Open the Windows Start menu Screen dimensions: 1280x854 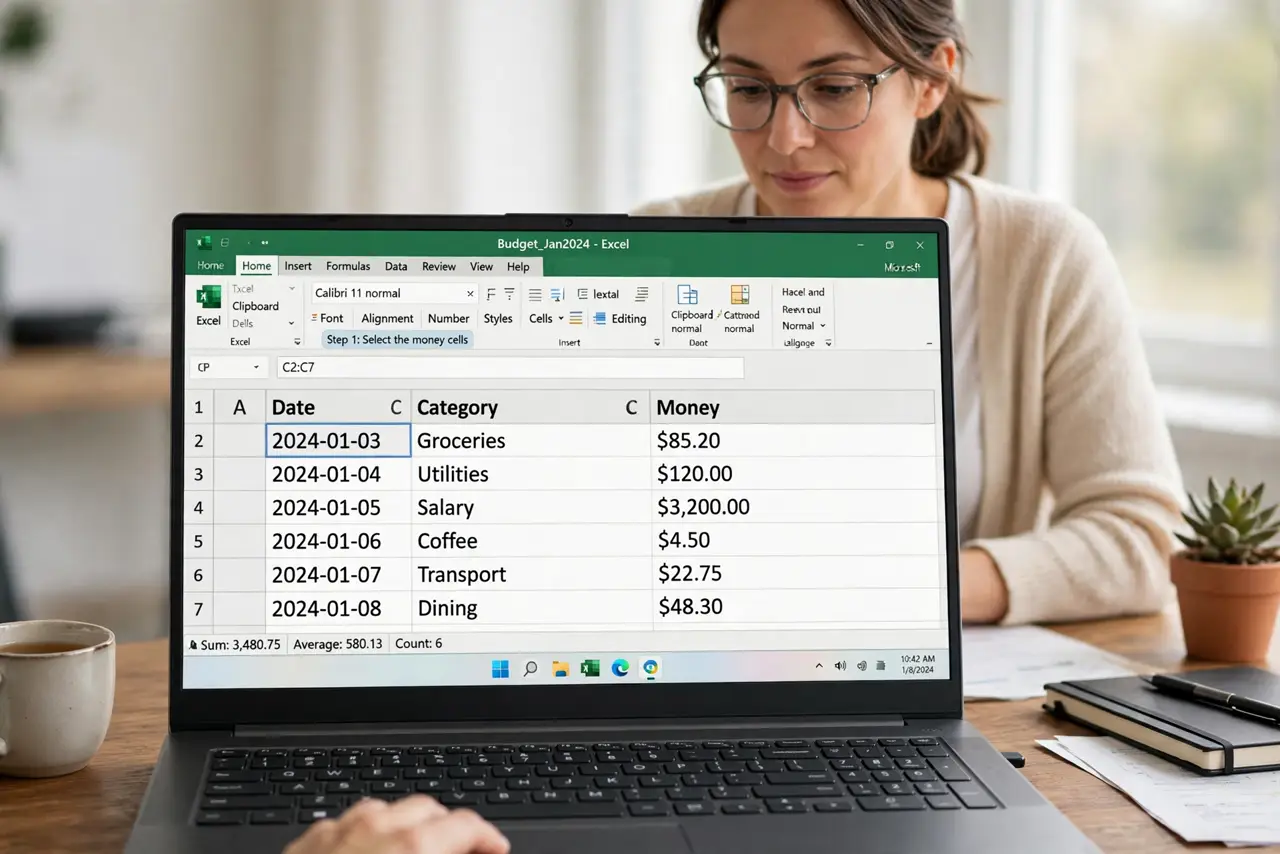click(500, 668)
